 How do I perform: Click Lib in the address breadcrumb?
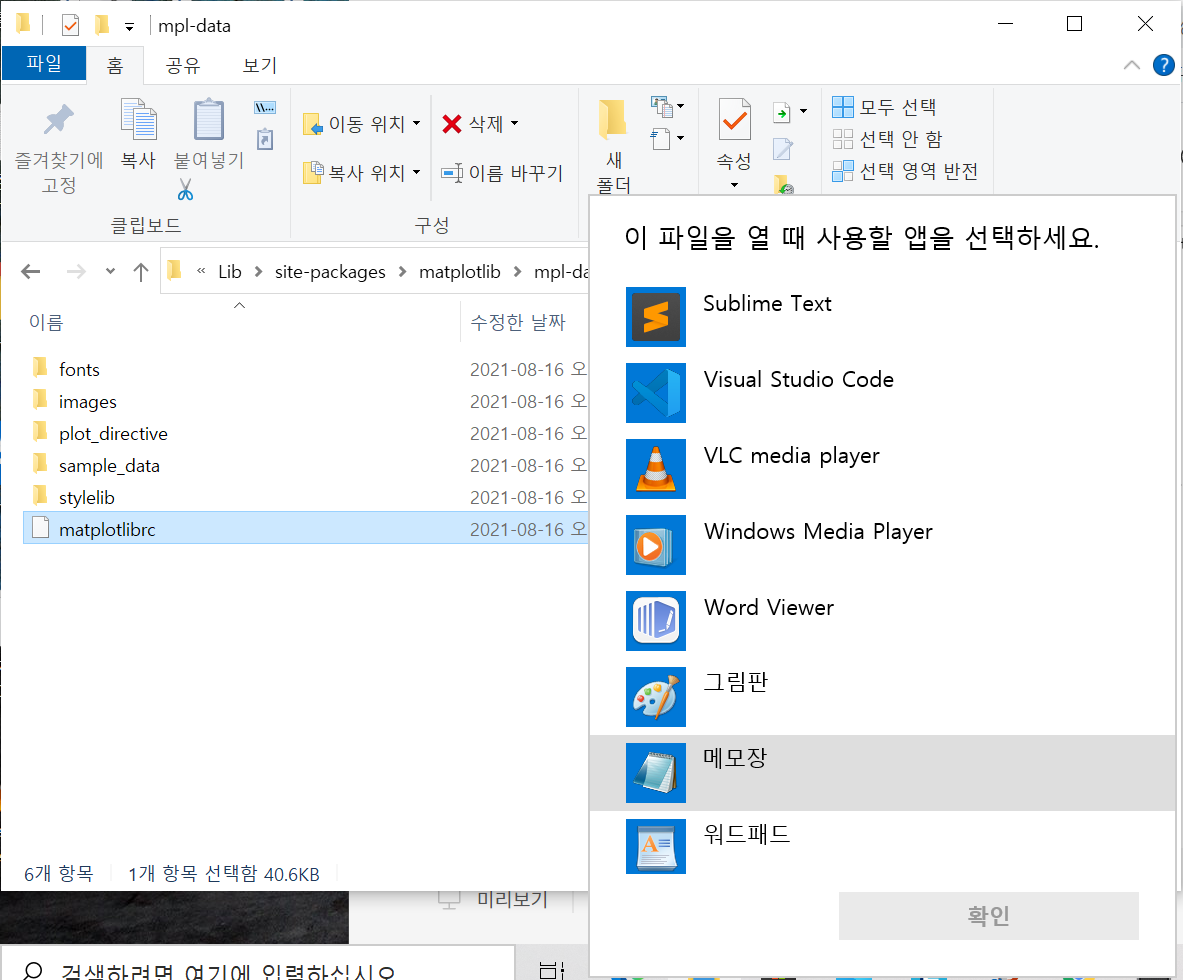pos(229,272)
